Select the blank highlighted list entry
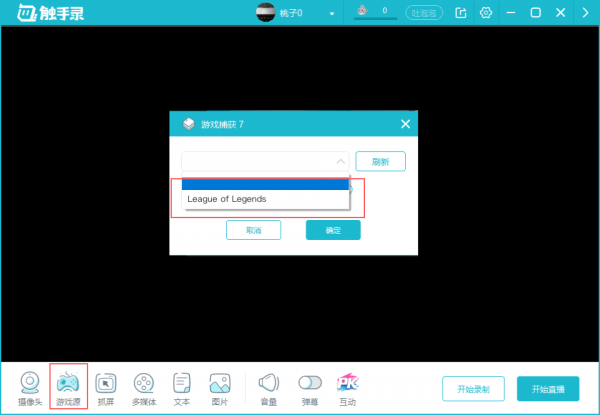 pos(265,184)
